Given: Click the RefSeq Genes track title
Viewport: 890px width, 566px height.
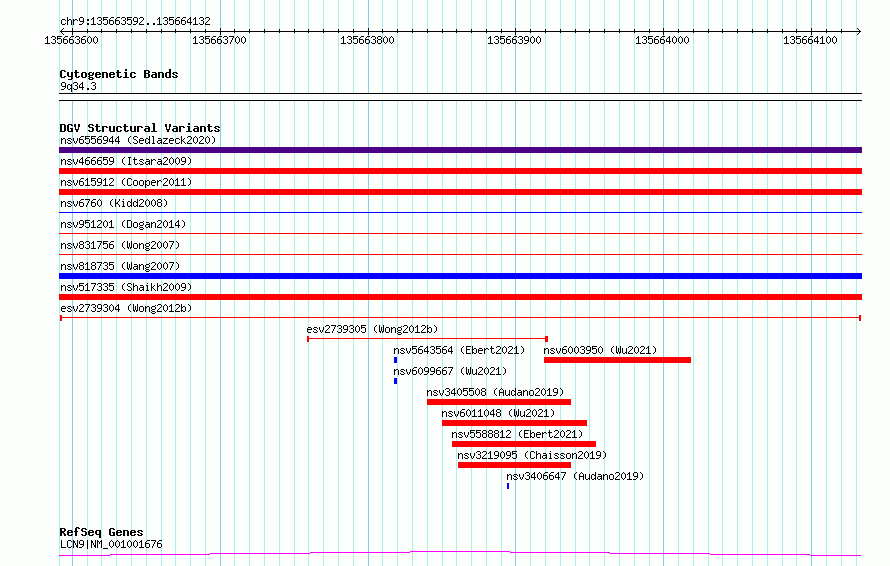Looking at the screenshot, I should (x=101, y=533).
